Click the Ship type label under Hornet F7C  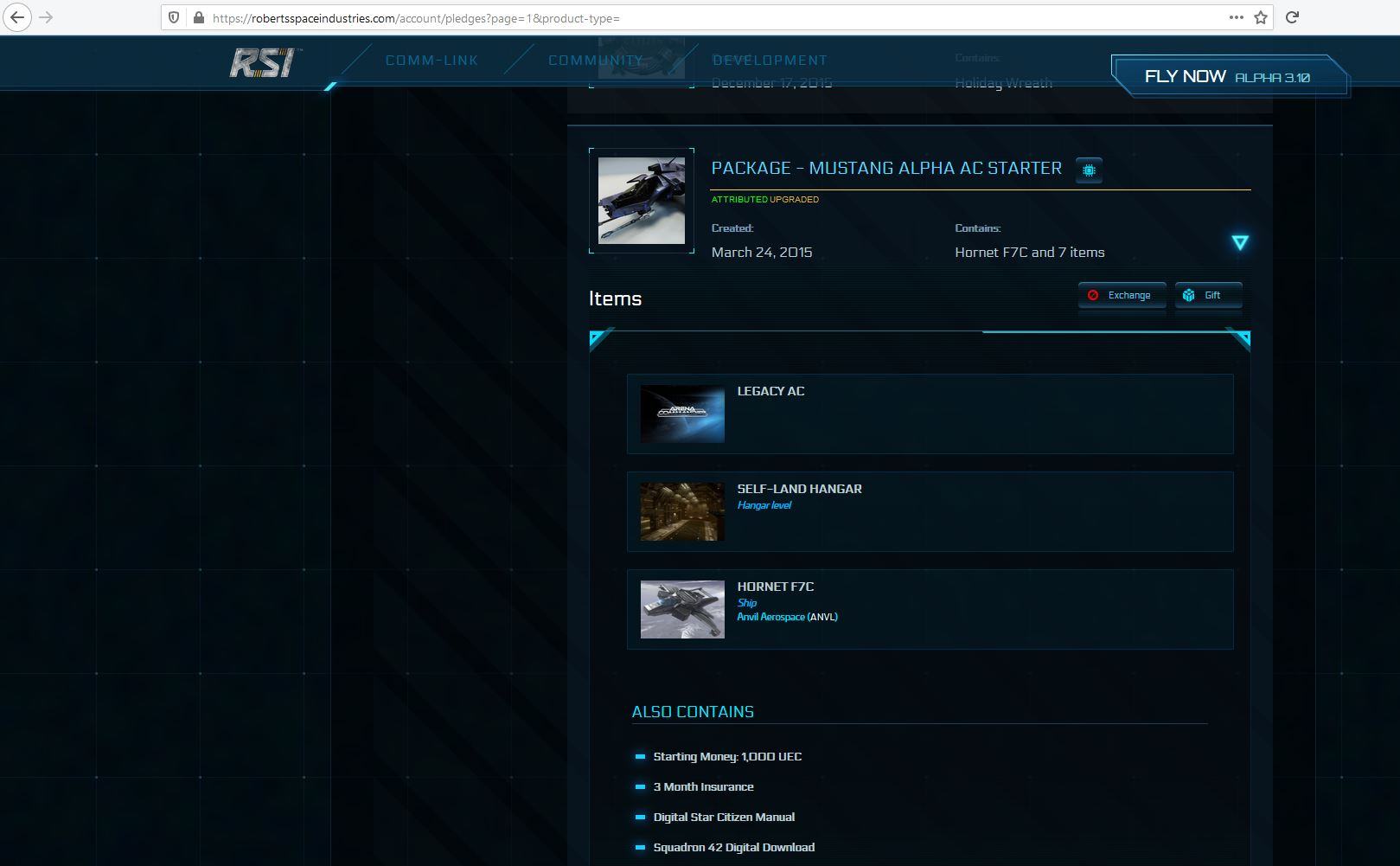point(746,603)
